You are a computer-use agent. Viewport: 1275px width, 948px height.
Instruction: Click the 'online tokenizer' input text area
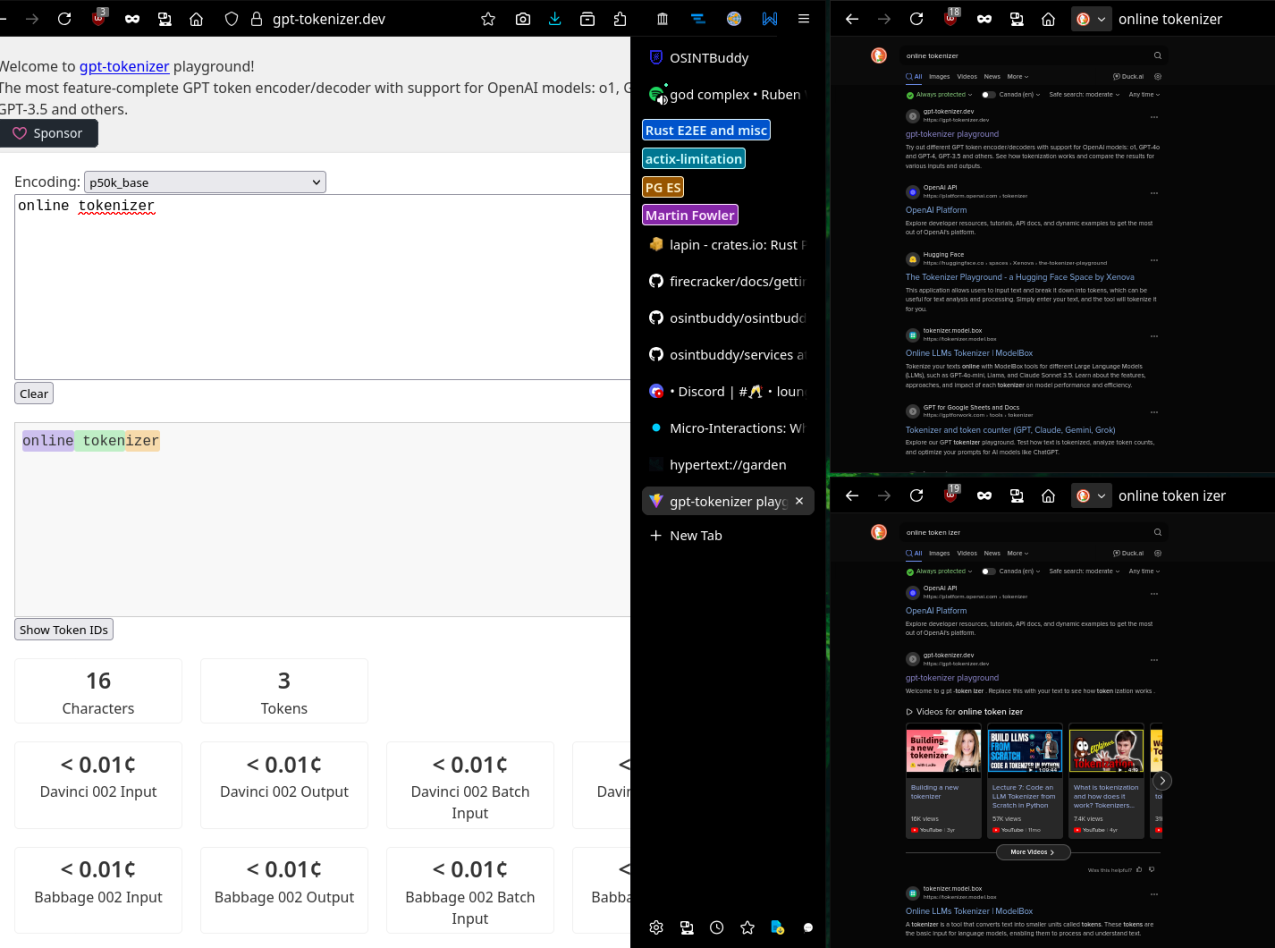tap(324, 287)
